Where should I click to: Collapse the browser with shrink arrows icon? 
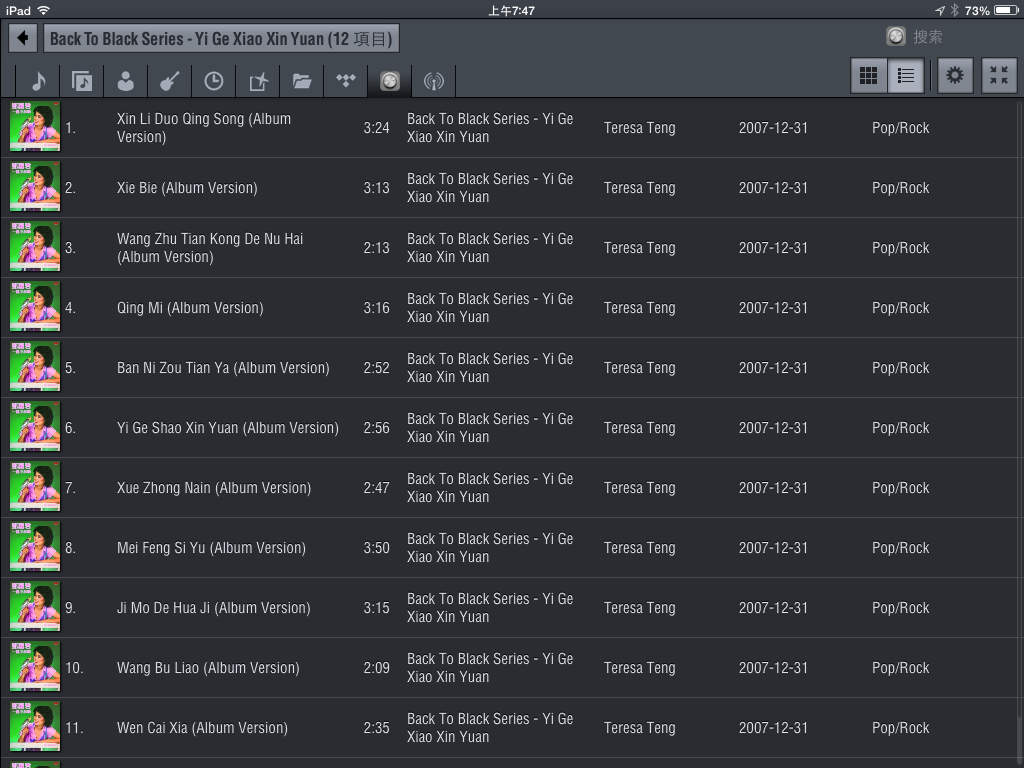click(x=998, y=76)
